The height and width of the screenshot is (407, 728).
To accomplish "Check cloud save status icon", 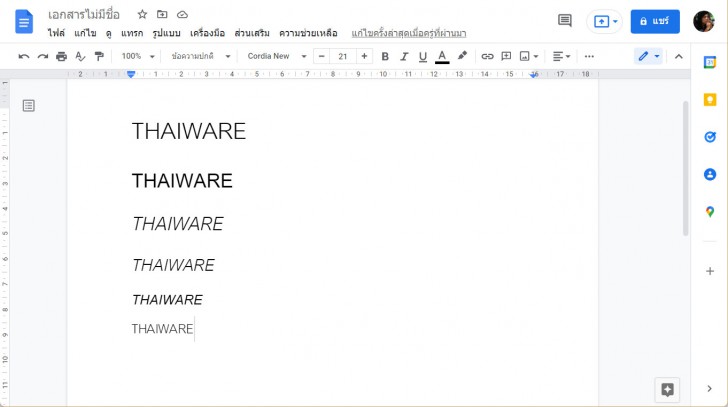I will [182, 15].
